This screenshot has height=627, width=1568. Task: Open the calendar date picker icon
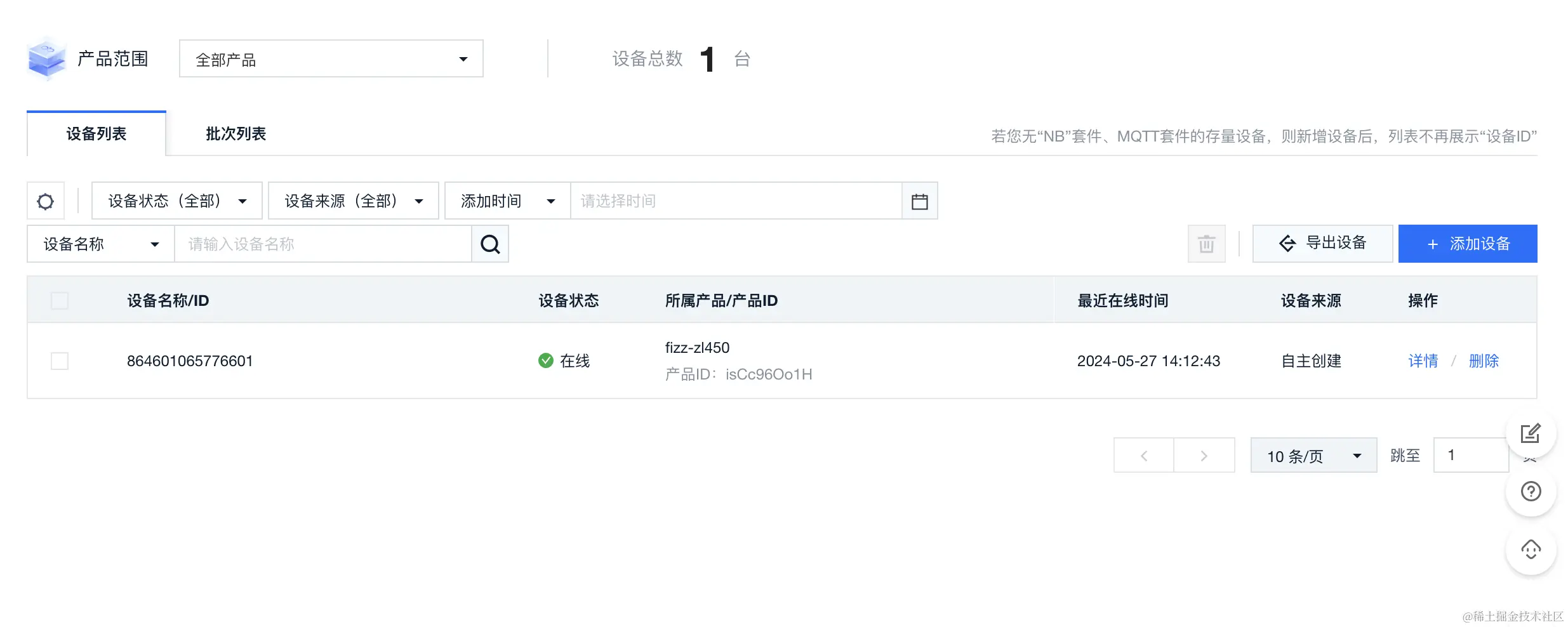919,201
